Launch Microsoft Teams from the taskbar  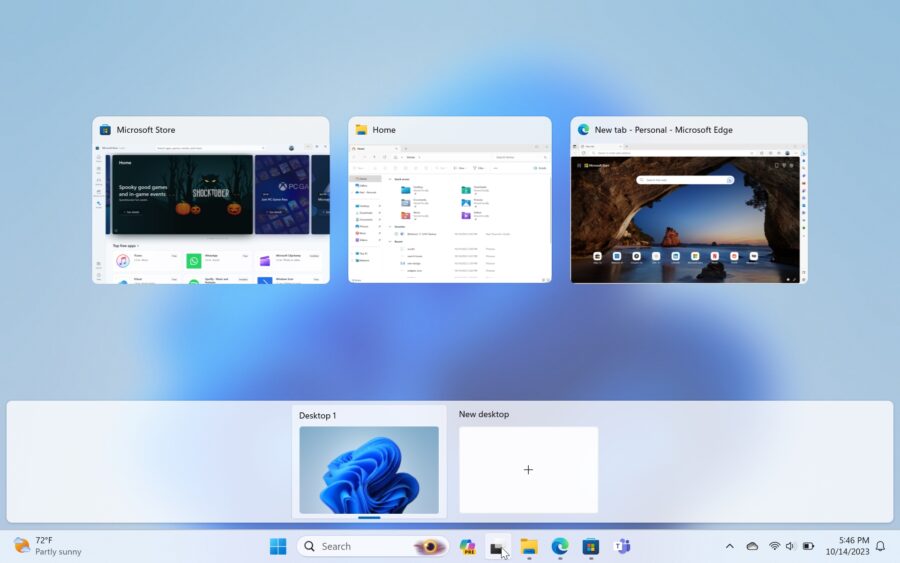(622, 546)
